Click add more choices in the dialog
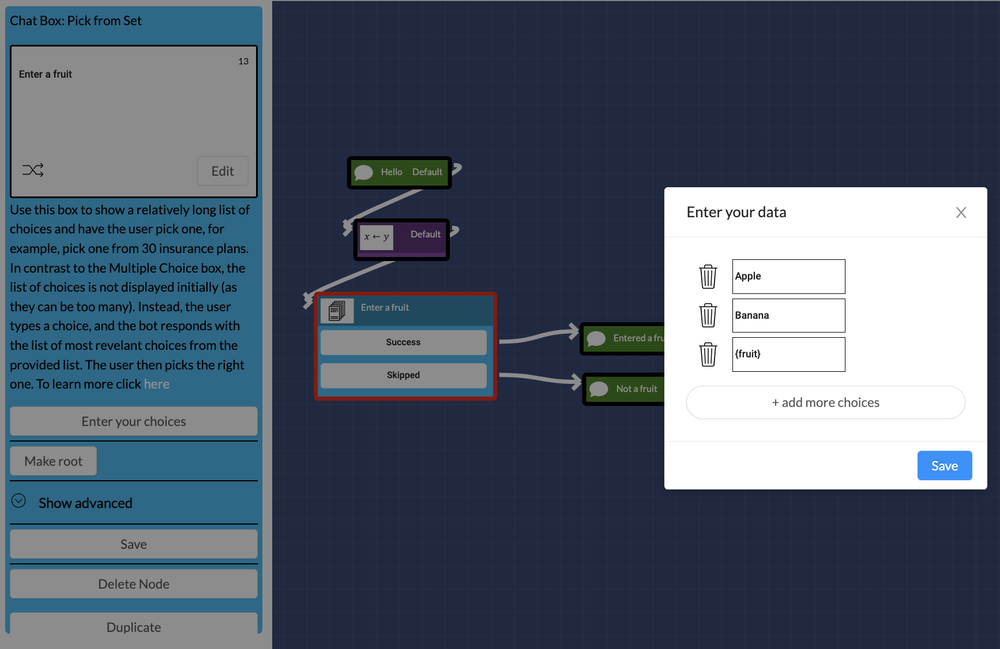Image resolution: width=1000 pixels, height=649 pixels. (x=825, y=402)
